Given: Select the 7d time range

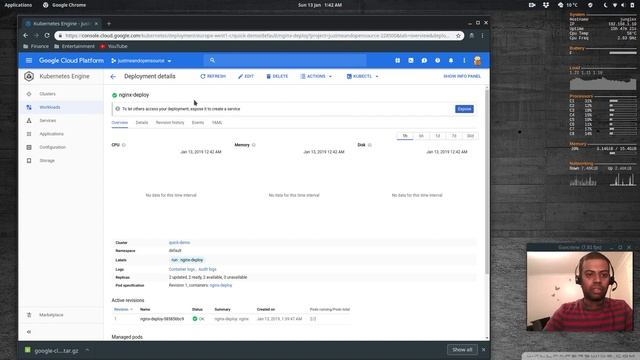Looking at the screenshot, I should click(x=454, y=136).
